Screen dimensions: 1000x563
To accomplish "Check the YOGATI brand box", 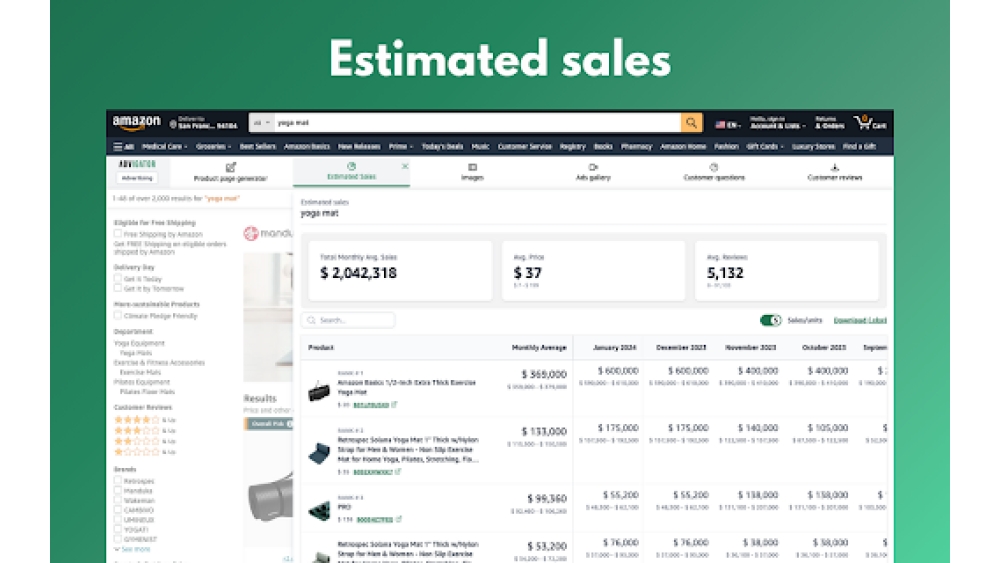I will pyautogui.click(x=118, y=529).
